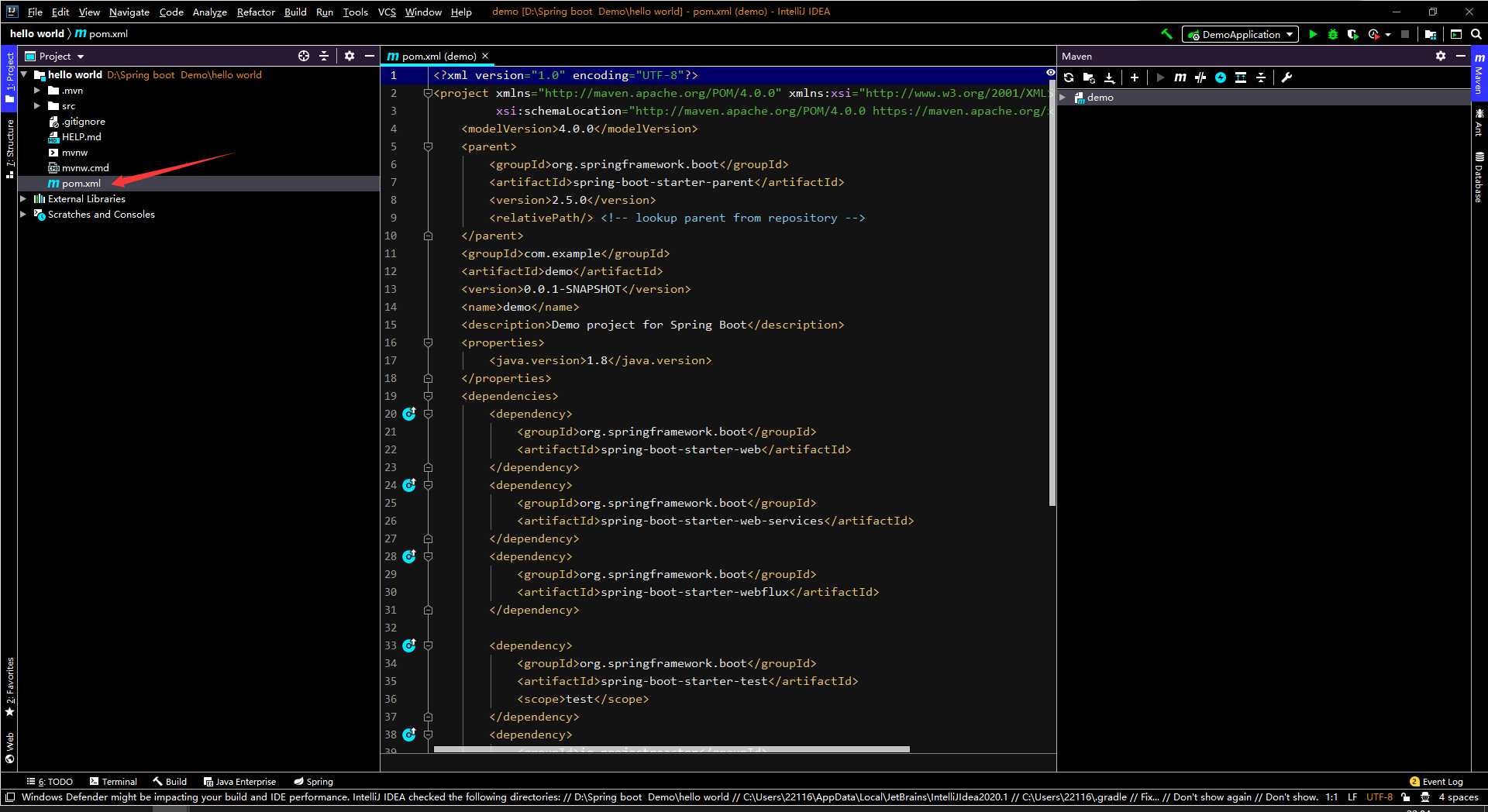Run DemoApplication with the green play button
Viewport: 1488px width, 812px height.
[x=1313, y=34]
